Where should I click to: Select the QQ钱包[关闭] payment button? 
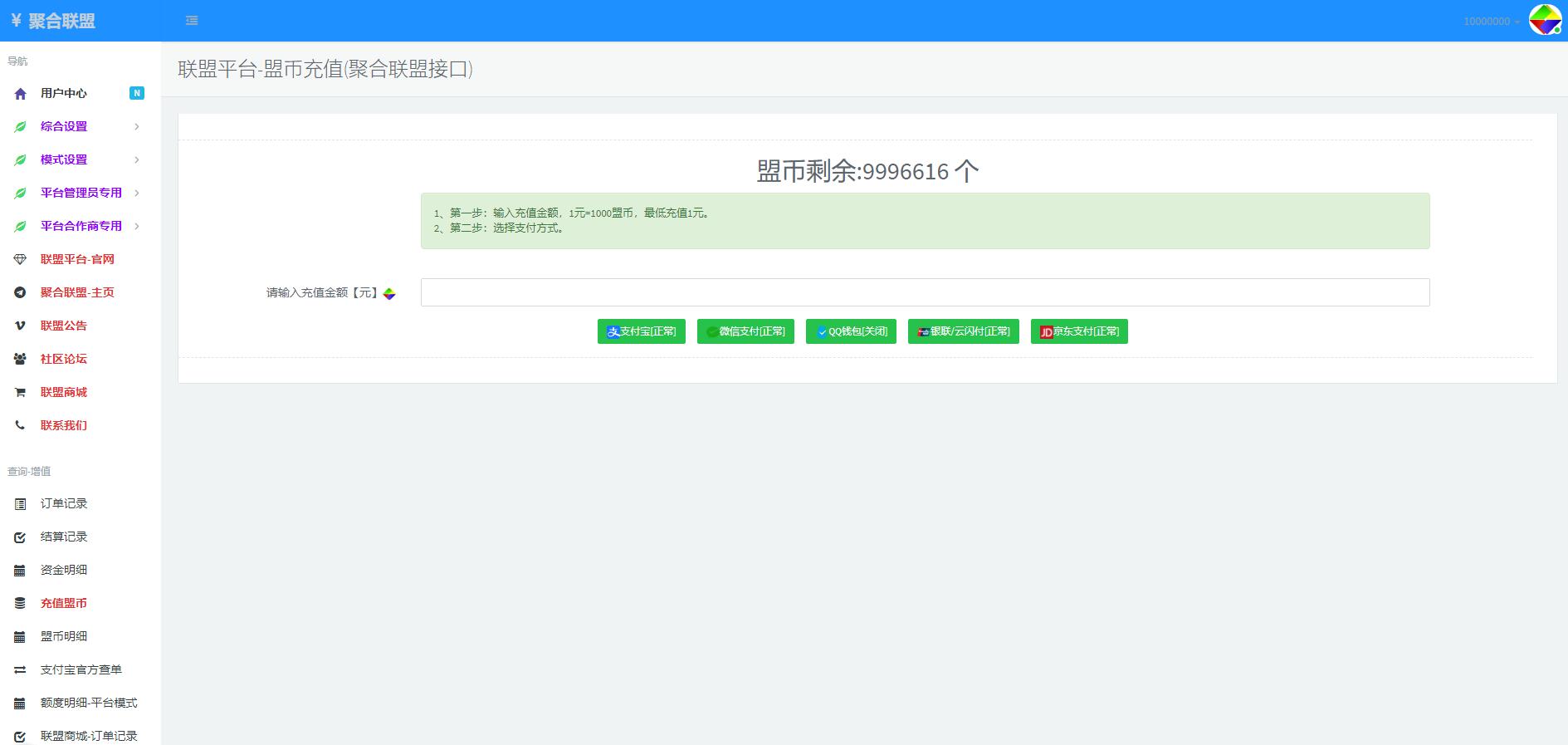[851, 331]
